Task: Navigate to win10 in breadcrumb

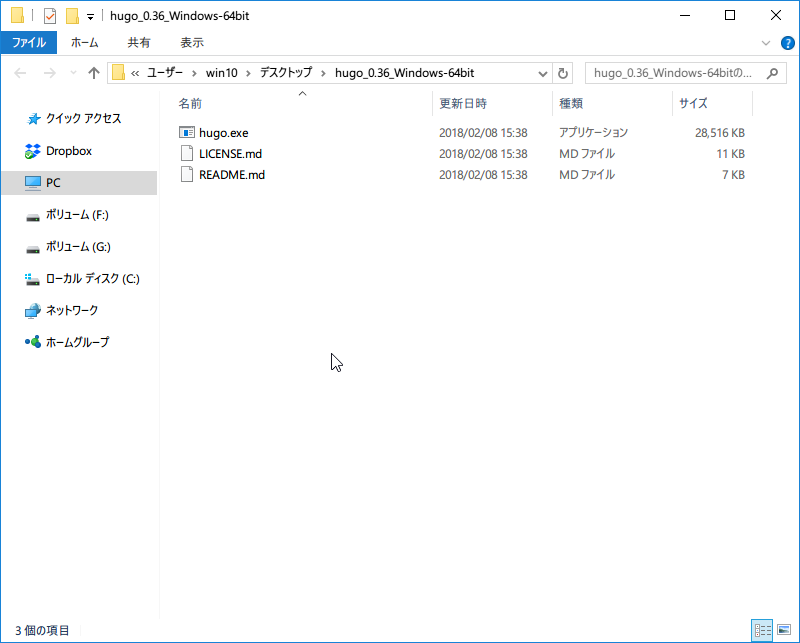Action: coord(221,73)
